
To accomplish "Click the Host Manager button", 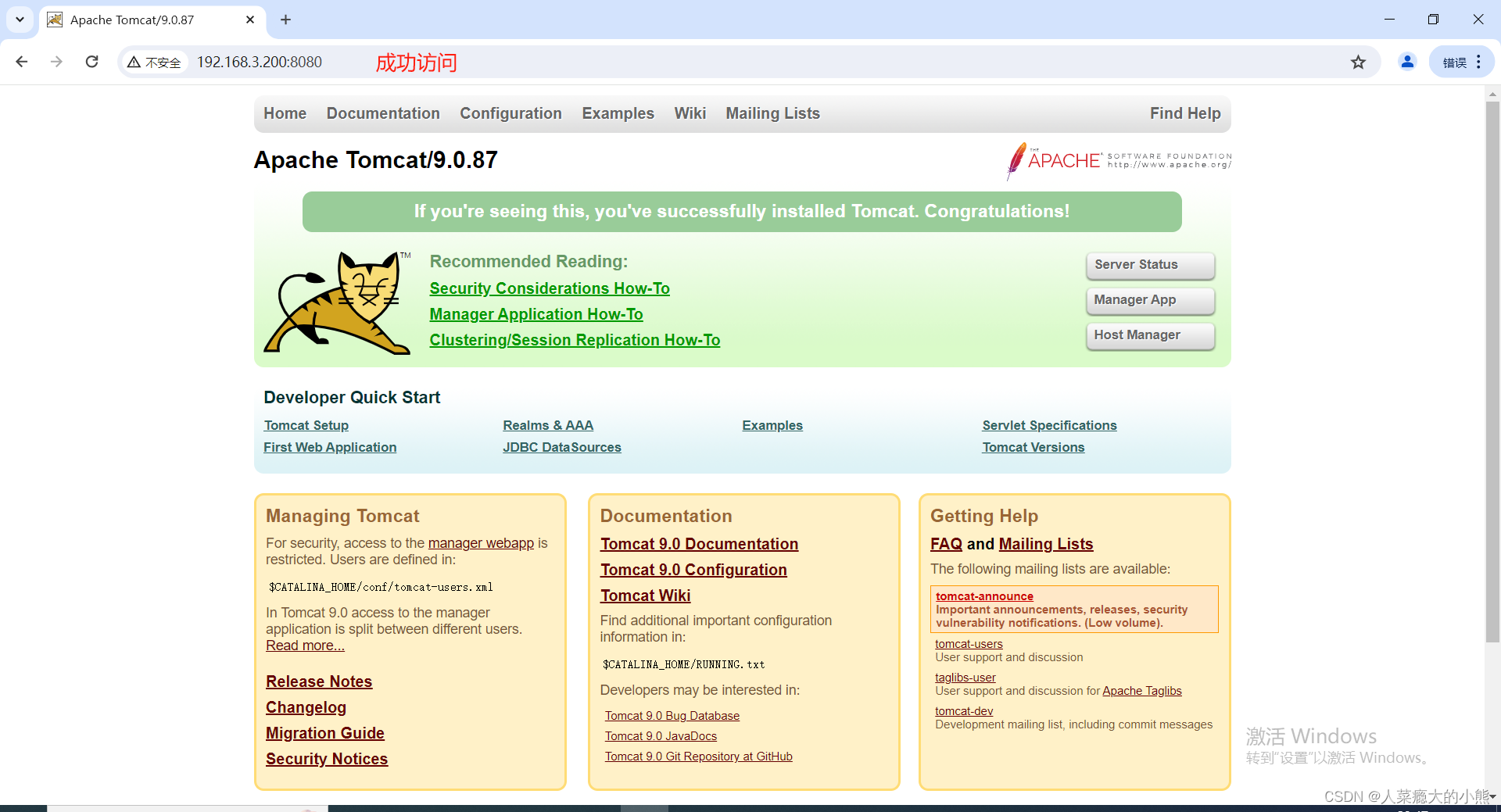I will click(1150, 335).
